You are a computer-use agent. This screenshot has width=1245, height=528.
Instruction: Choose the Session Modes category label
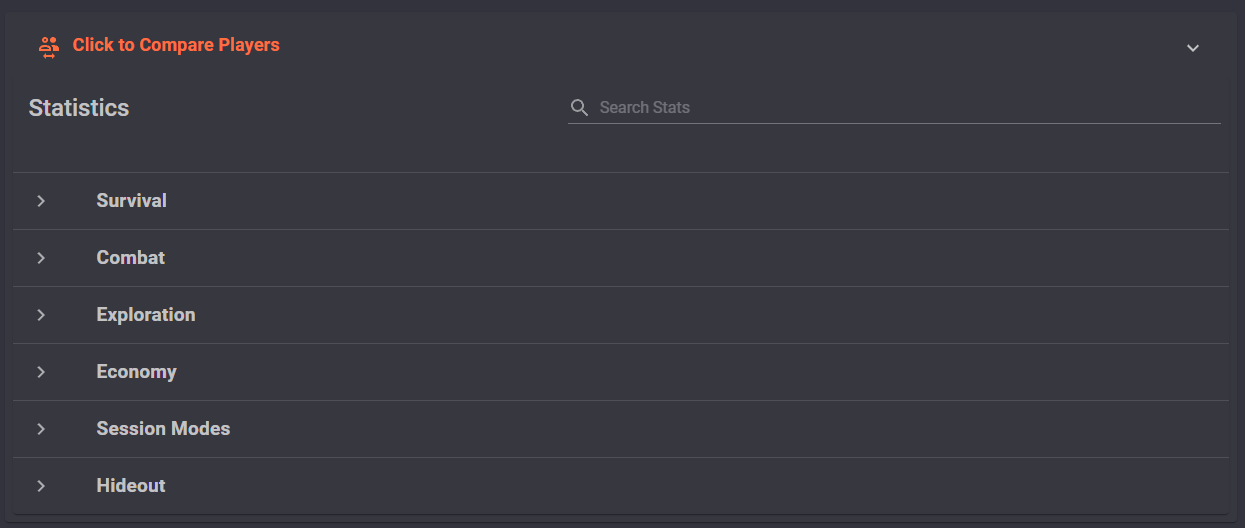point(163,429)
